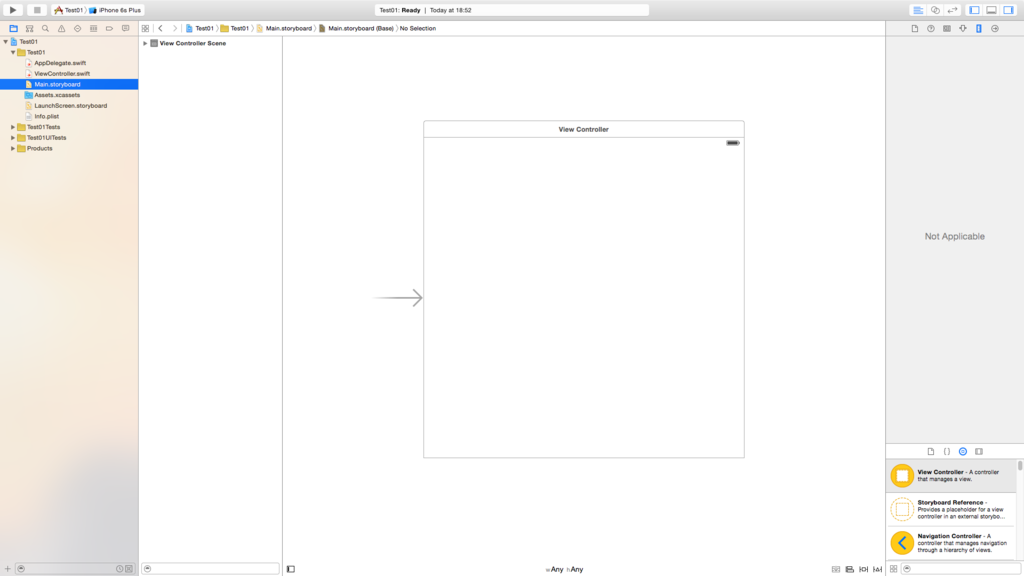Toggle the Navigator panel visibility

[974, 10]
